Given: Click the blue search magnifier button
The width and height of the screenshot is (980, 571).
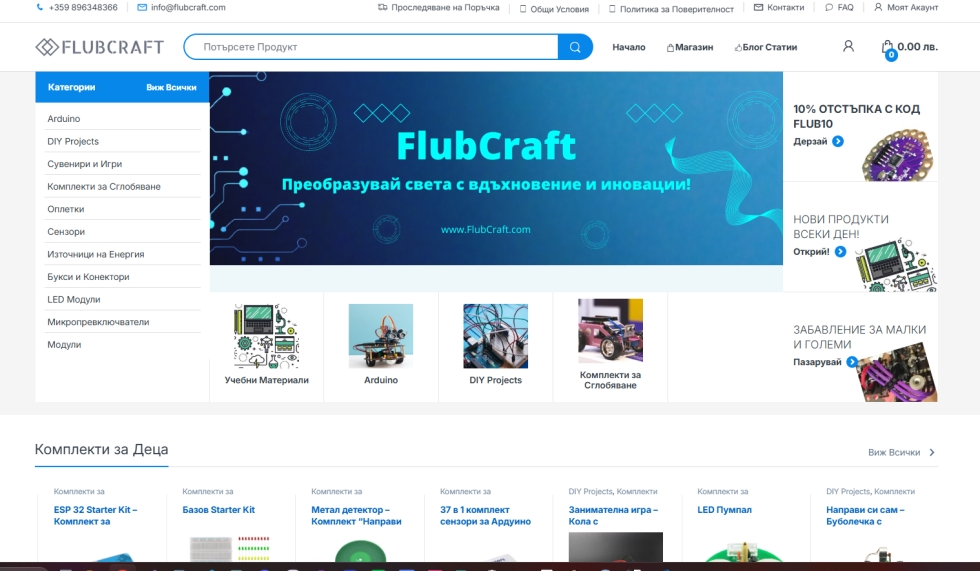Looking at the screenshot, I should pos(575,47).
